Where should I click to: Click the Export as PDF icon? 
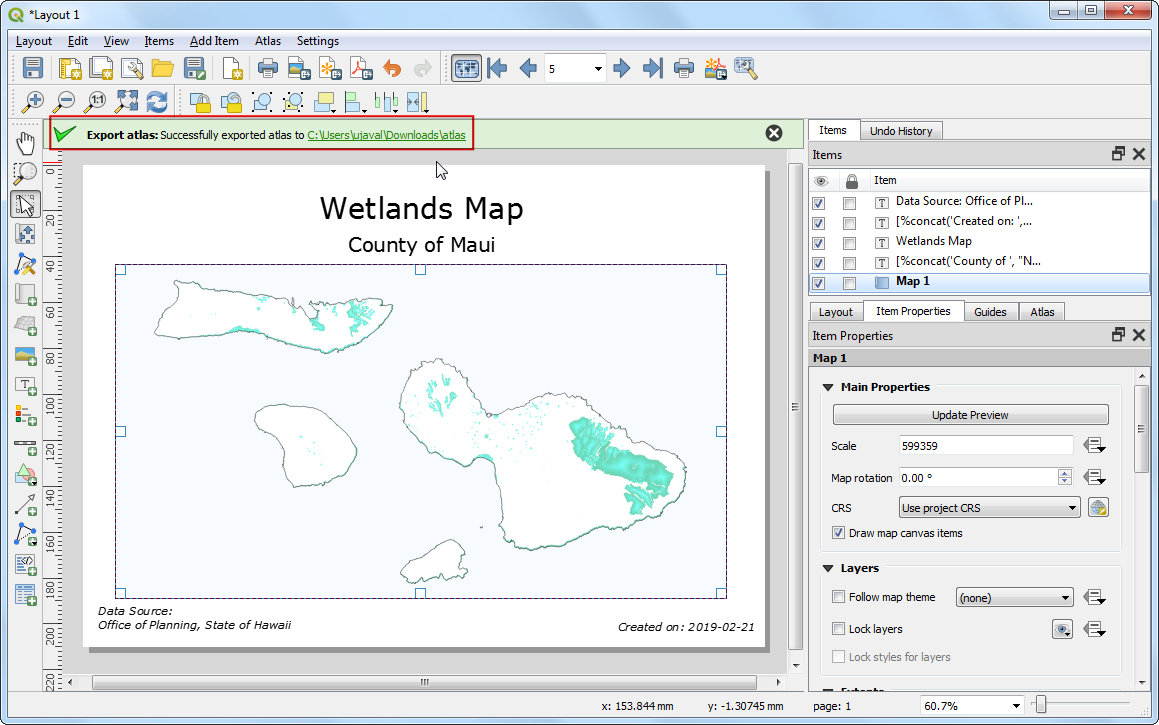pyautogui.click(x=360, y=68)
